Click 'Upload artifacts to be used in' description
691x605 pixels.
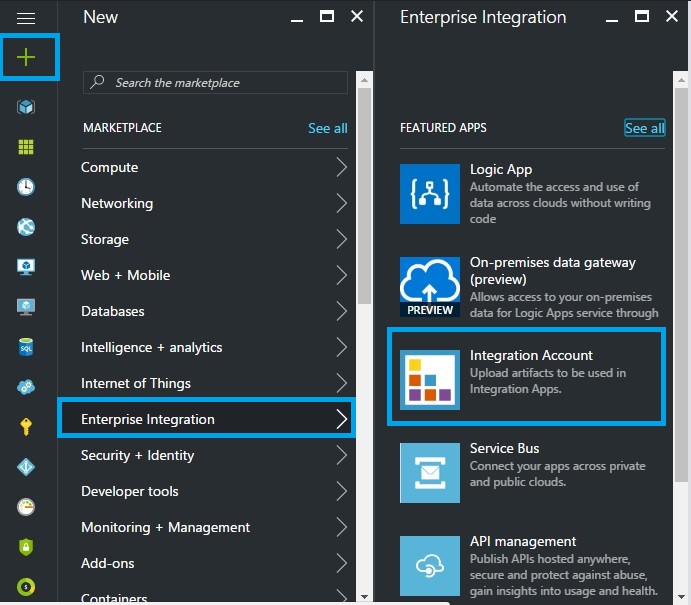[x=548, y=373]
